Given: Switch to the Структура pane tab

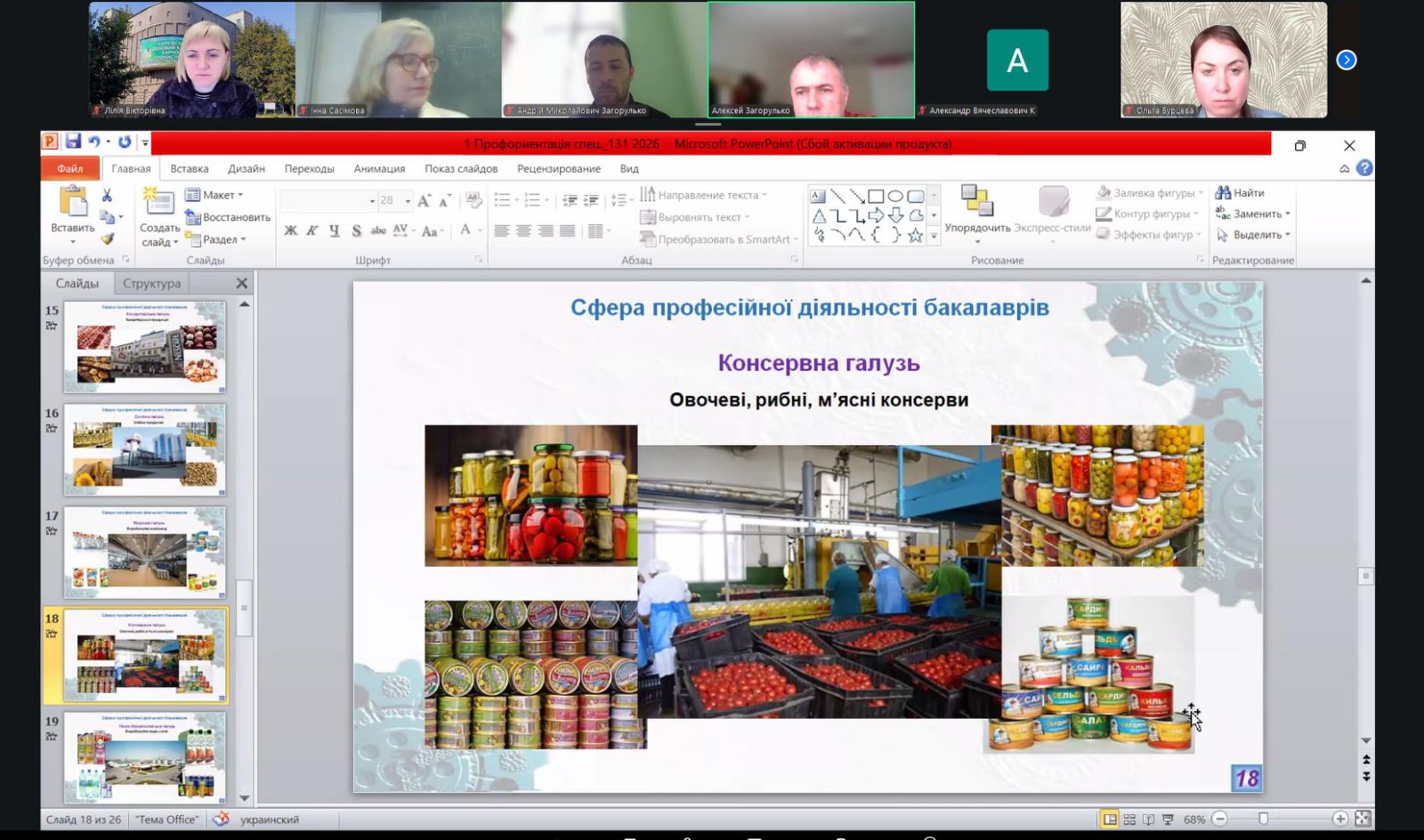Looking at the screenshot, I should tap(151, 283).
